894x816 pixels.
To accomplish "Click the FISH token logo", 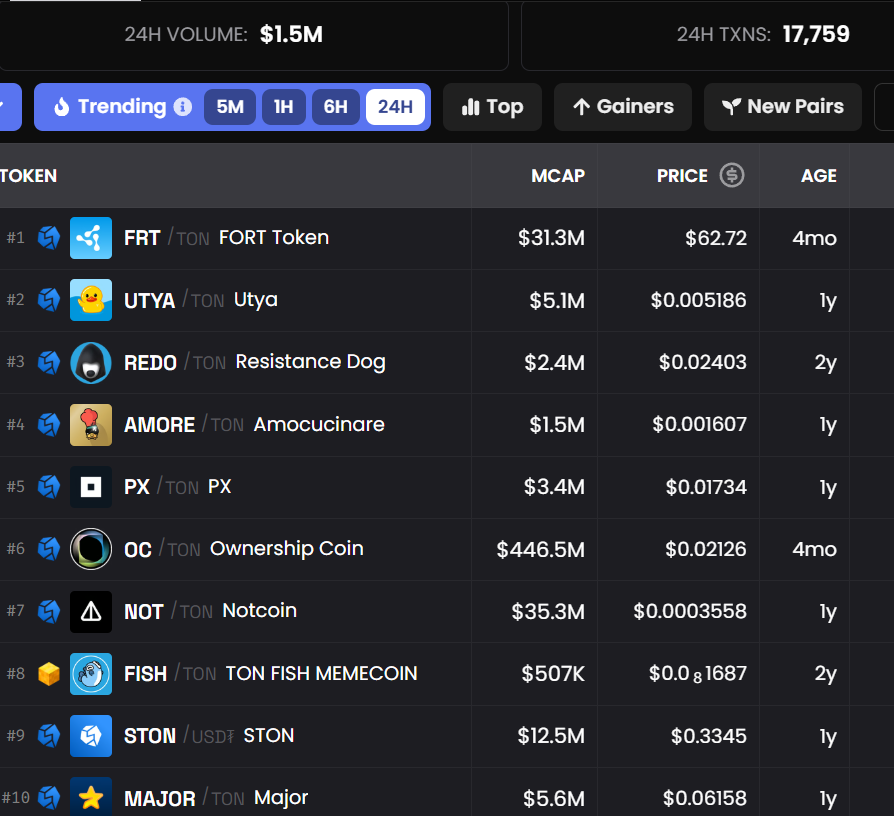I will [x=91, y=674].
